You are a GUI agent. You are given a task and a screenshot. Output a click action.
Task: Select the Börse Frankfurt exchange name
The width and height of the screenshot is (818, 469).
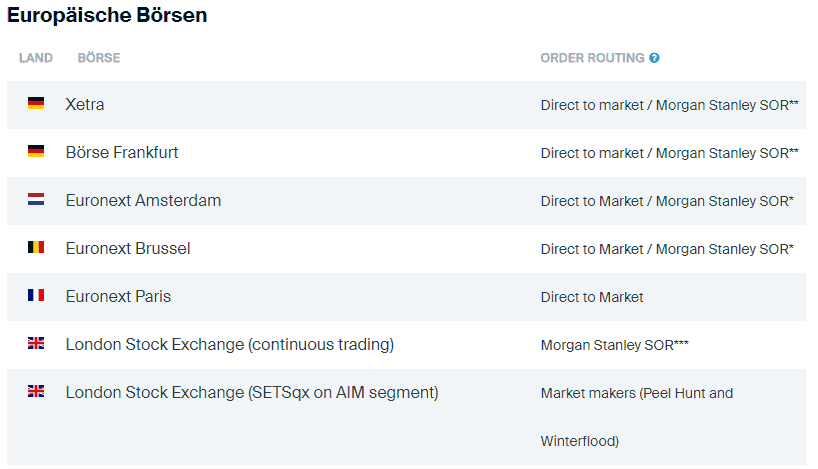122,152
